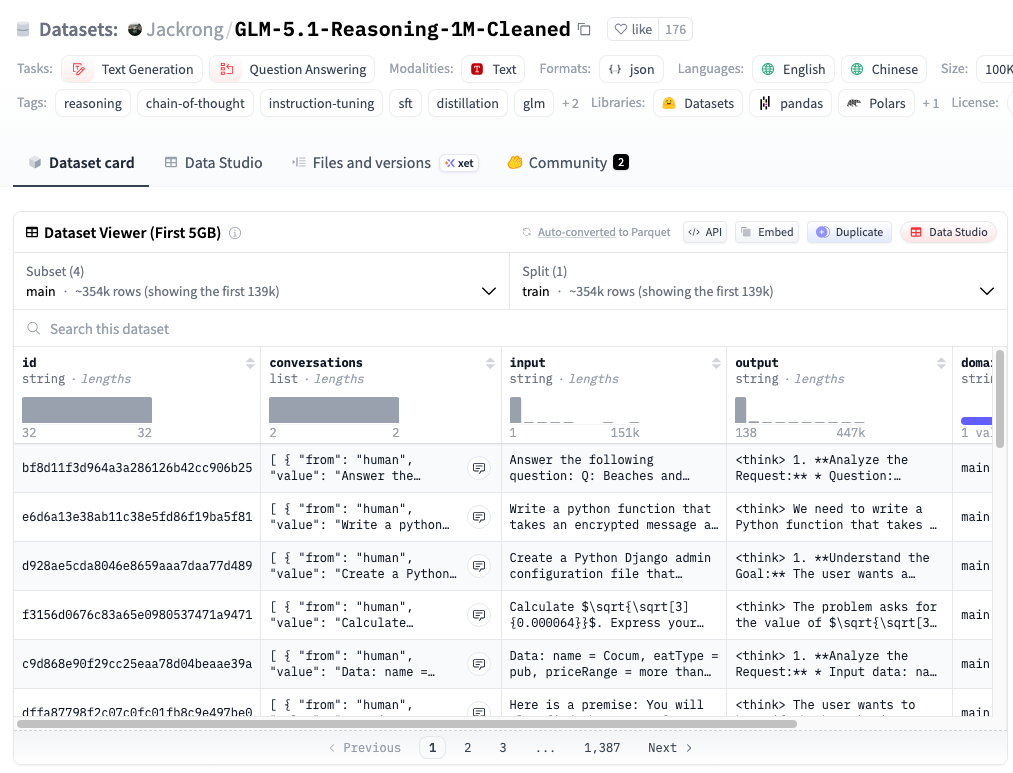Open conversation viewer icon for f3156d06 row
Image resolution: width=1013 pixels, height=773 pixels.
[479, 615]
